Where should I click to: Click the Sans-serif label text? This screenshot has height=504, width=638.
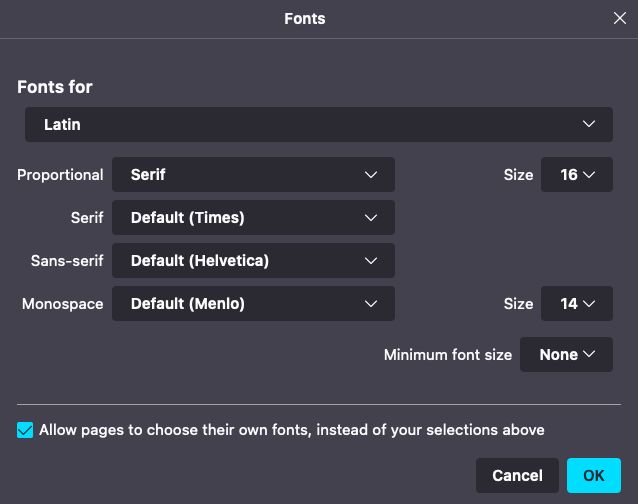tap(67, 261)
